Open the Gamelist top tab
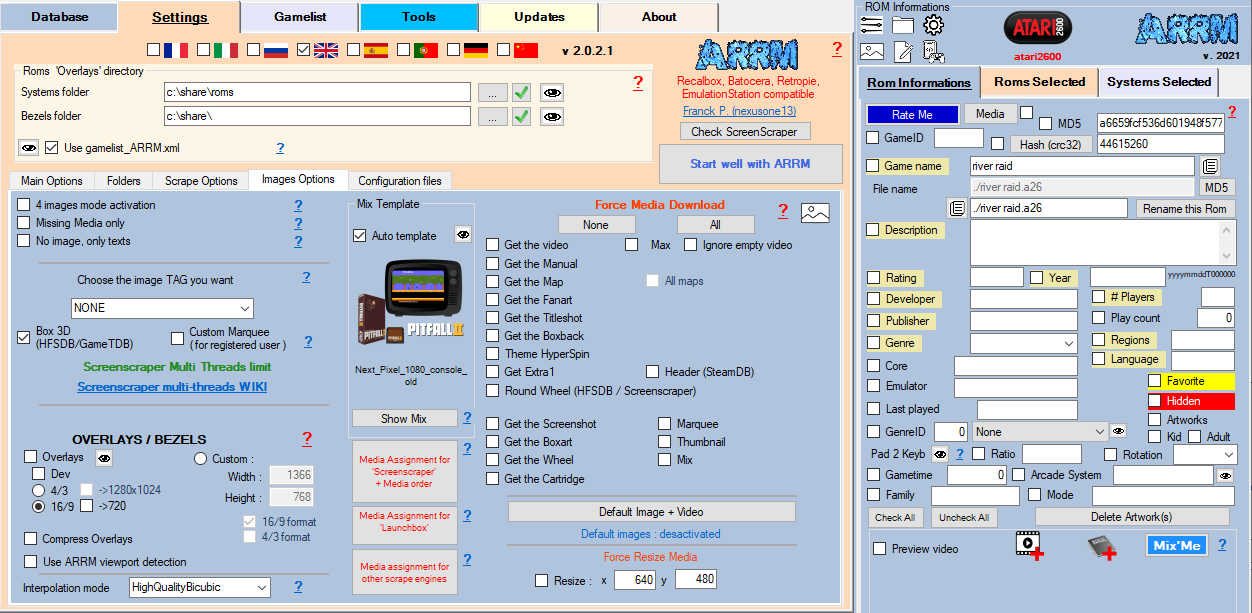 [x=300, y=17]
